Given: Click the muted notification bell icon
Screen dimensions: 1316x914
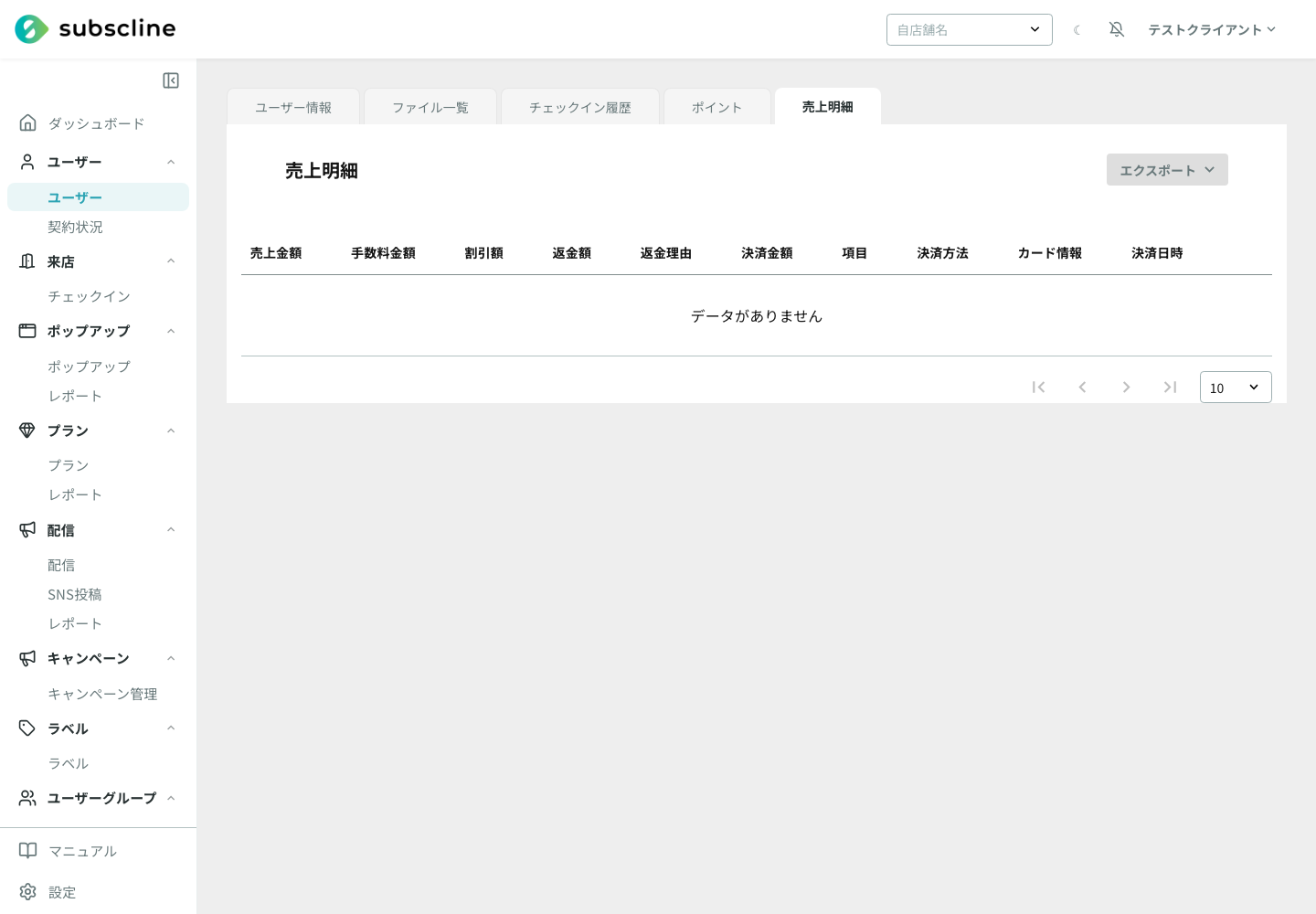Looking at the screenshot, I should pos(1117,29).
